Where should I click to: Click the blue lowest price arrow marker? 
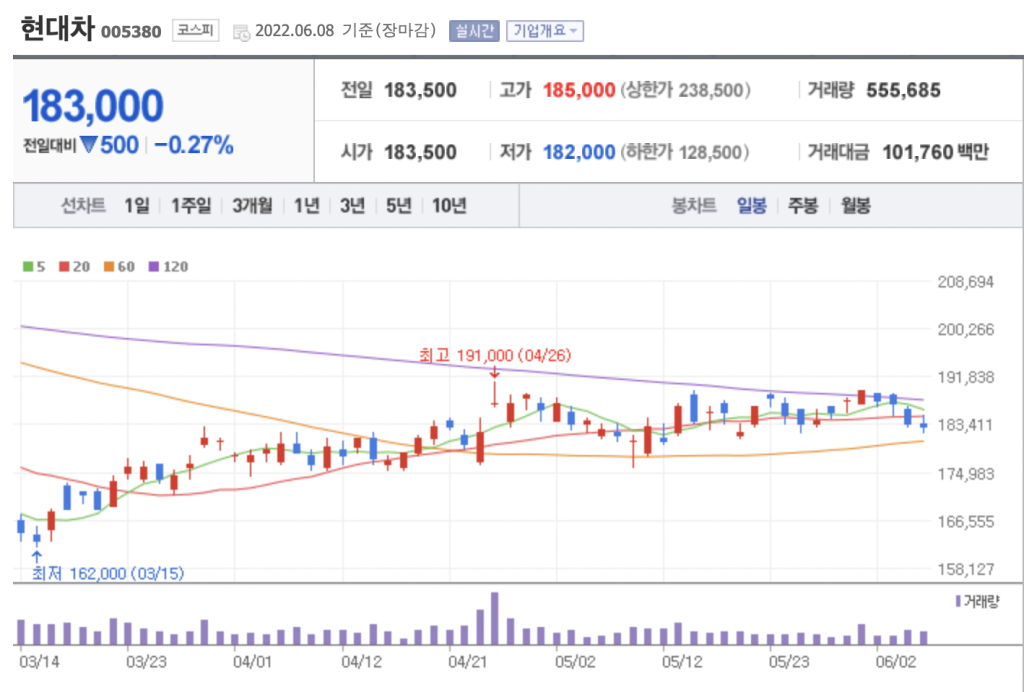point(37,556)
